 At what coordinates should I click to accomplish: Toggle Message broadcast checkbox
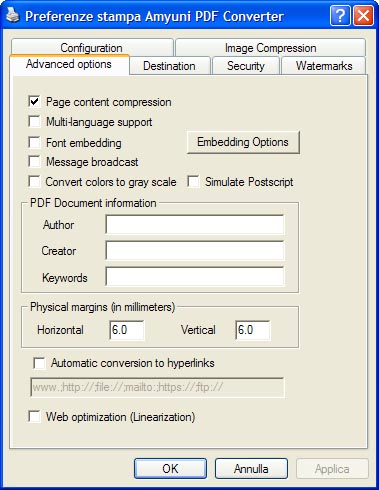(35, 162)
